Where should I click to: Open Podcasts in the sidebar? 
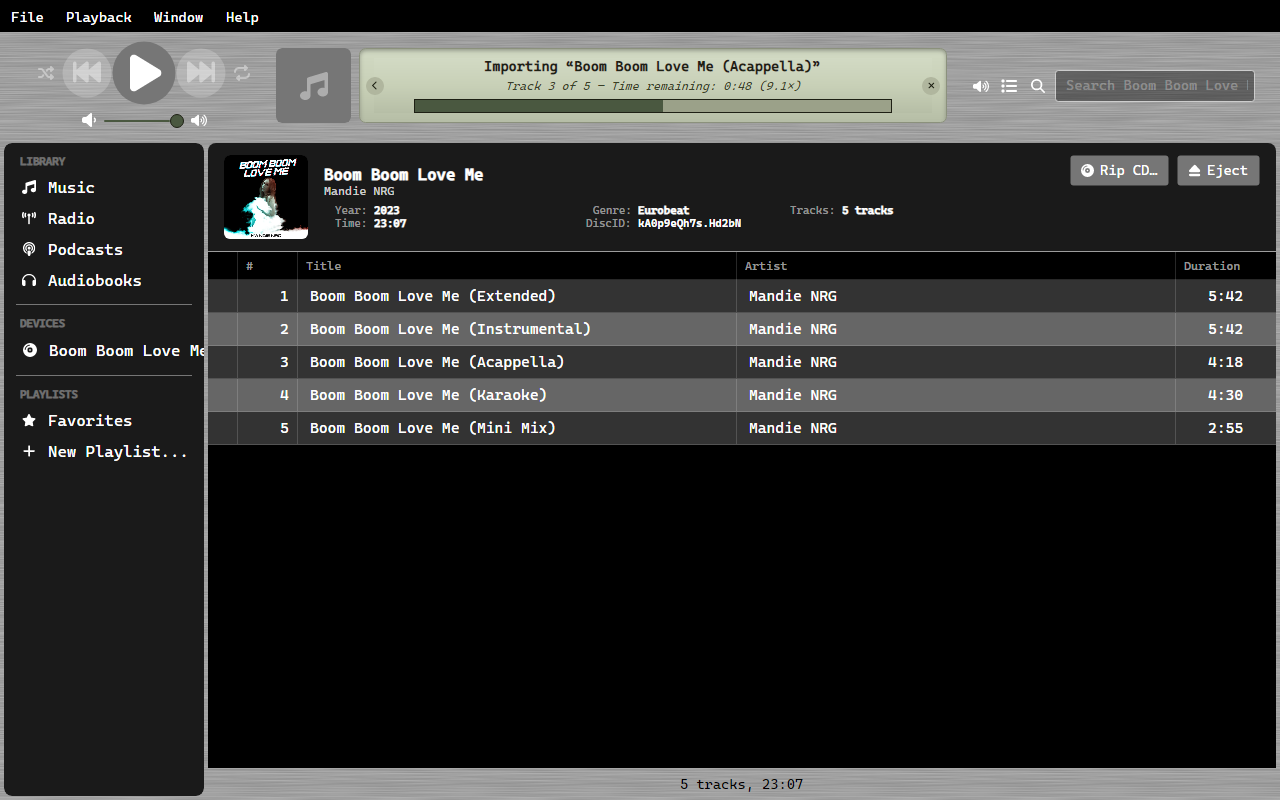(x=104, y=250)
